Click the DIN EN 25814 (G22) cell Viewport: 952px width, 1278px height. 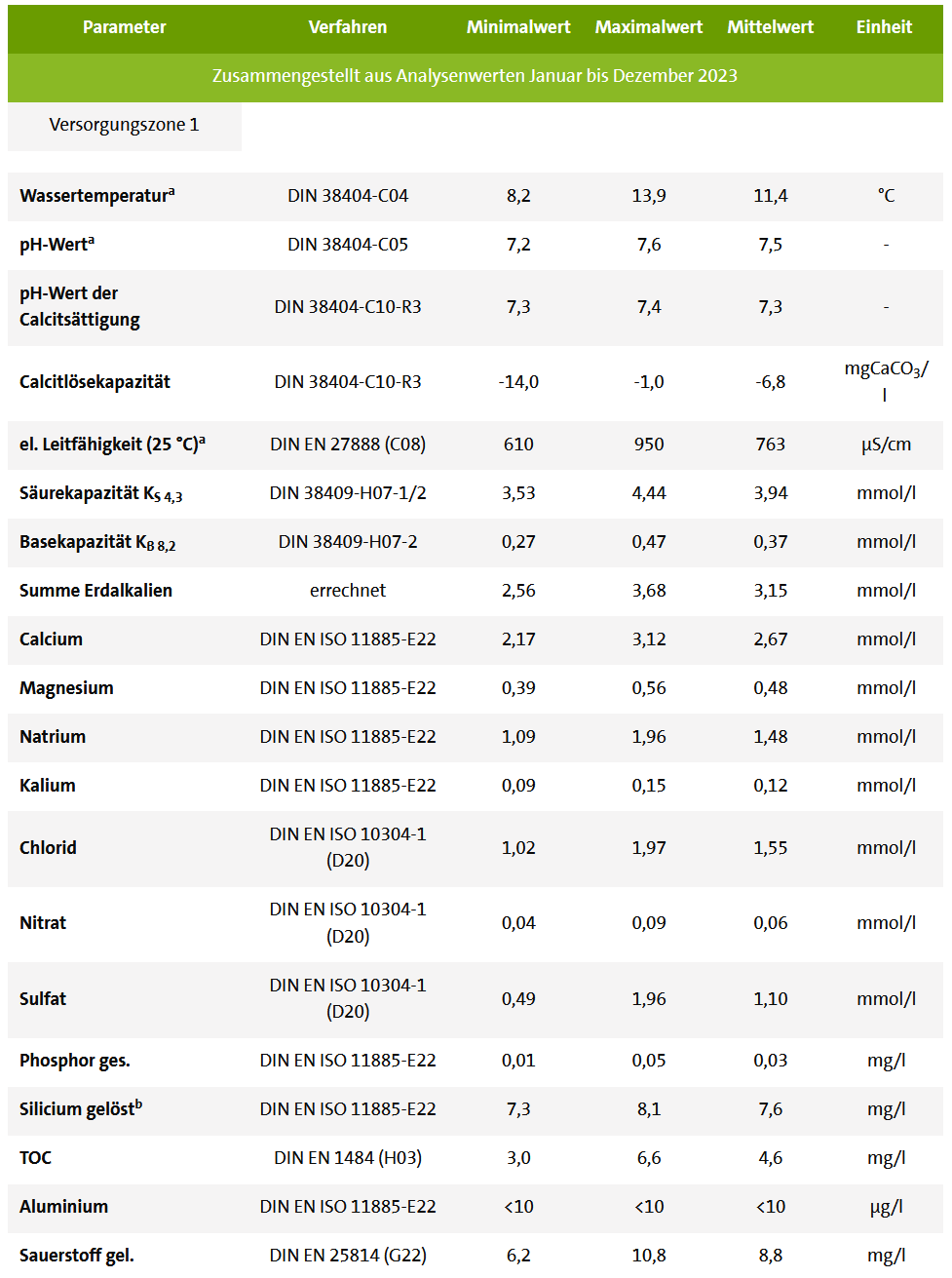click(x=348, y=1256)
